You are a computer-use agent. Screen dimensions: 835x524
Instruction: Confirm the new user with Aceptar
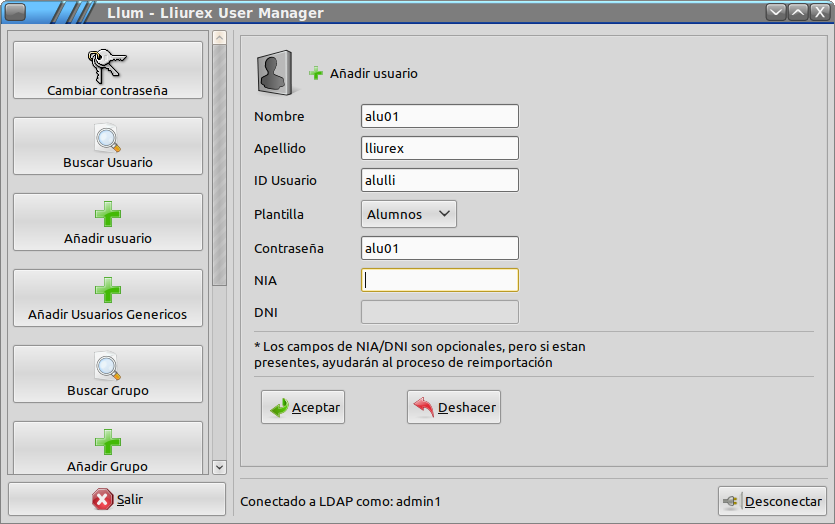pos(303,407)
